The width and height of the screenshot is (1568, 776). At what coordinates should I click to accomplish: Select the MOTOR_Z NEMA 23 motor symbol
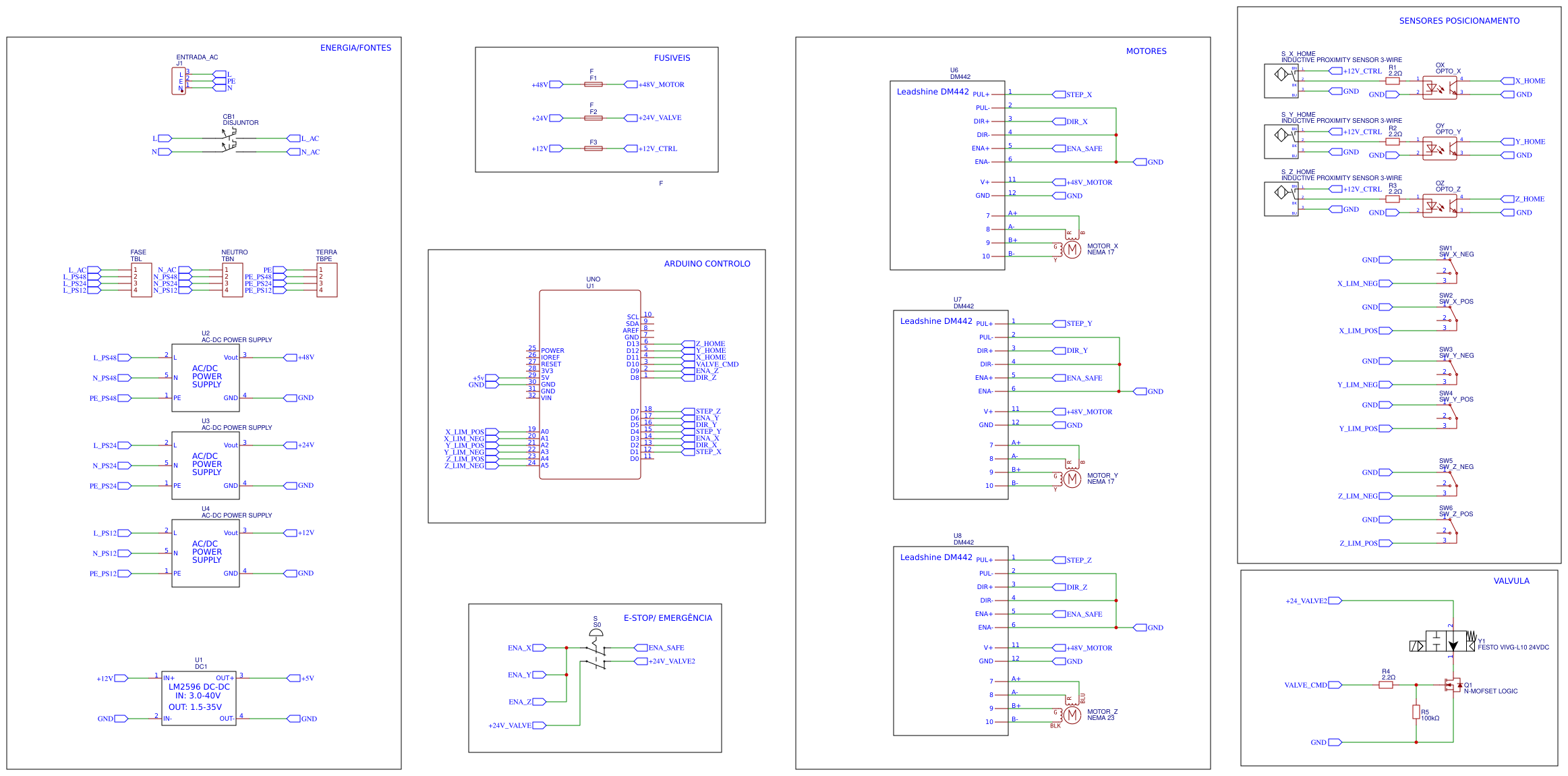1072,715
